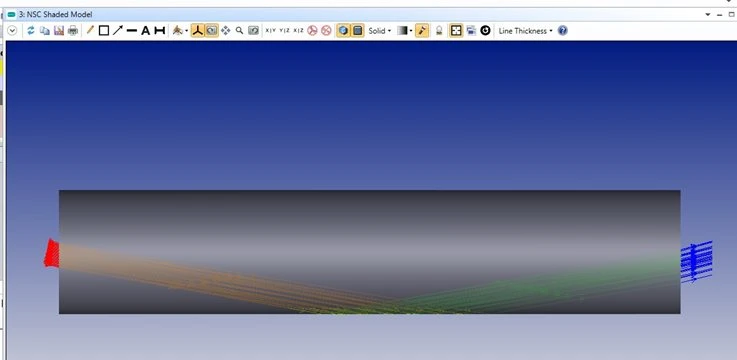Image resolution: width=737 pixels, height=360 pixels.
Task: Click the red crossed-circle icon
Action: point(326,31)
